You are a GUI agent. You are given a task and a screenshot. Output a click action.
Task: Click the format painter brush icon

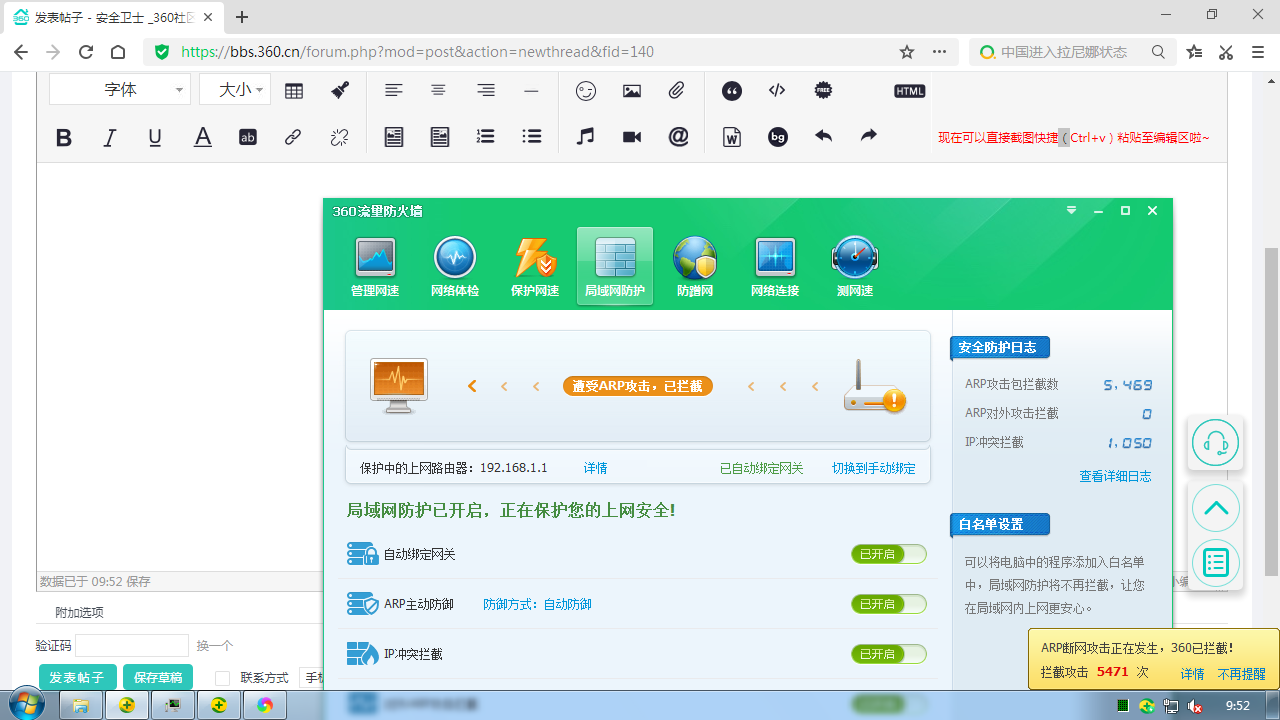[x=340, y=91]
